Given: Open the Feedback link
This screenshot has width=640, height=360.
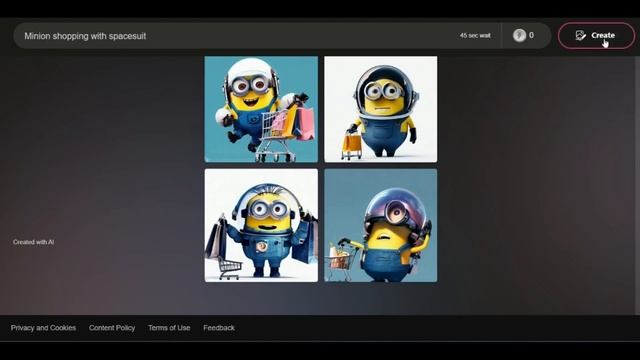Looking at the screenshot, I should click(x=219, y=328).
